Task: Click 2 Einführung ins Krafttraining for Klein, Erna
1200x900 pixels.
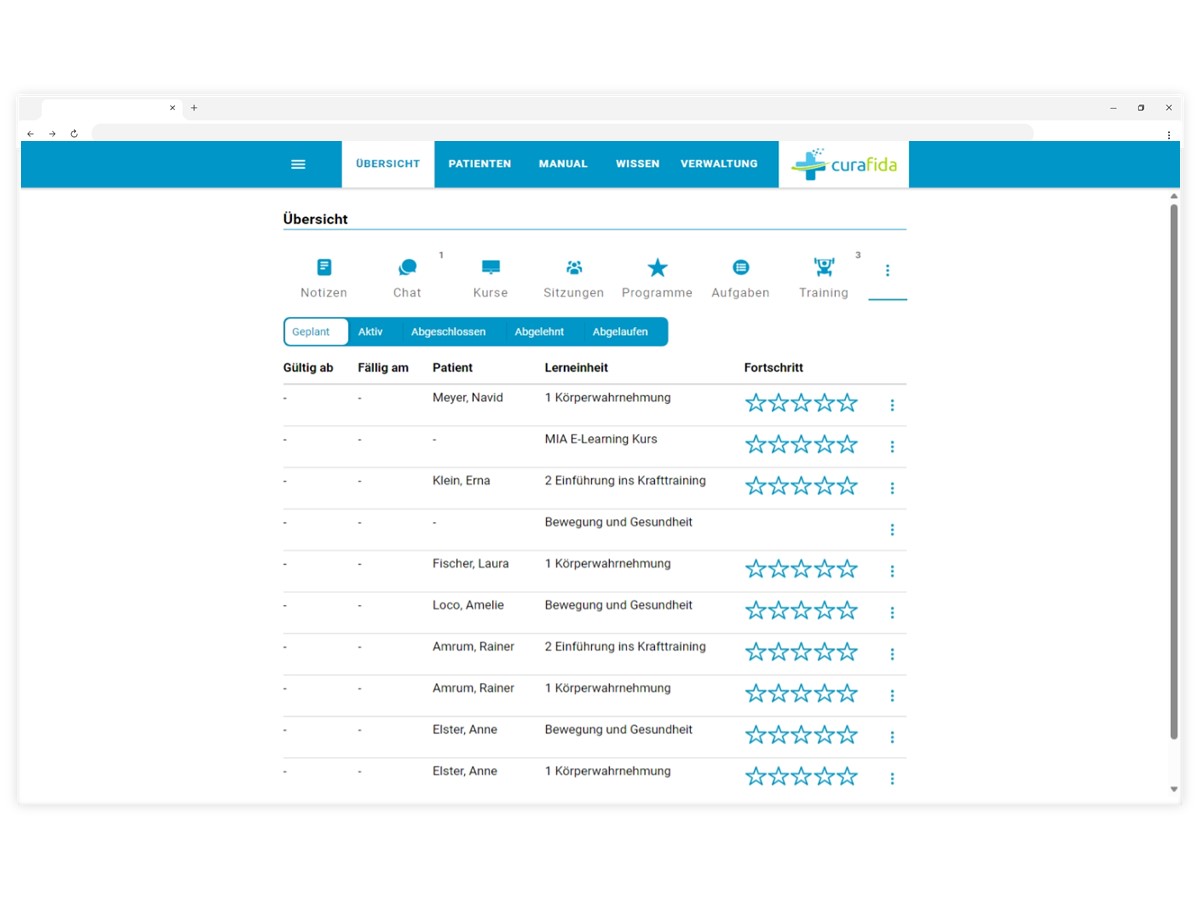Action: (x=625, y=481)
